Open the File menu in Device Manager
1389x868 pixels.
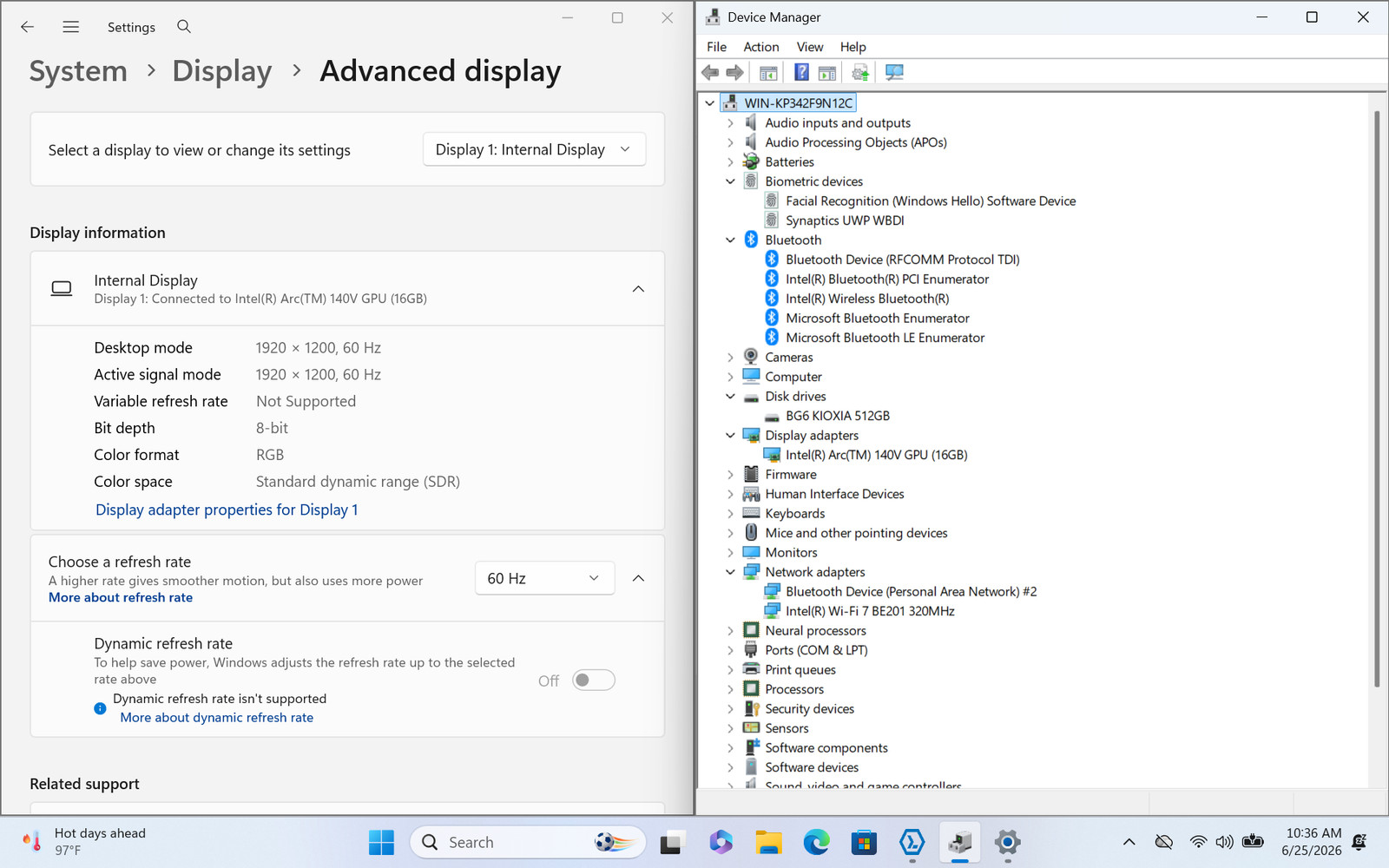(x=717, y=47)
